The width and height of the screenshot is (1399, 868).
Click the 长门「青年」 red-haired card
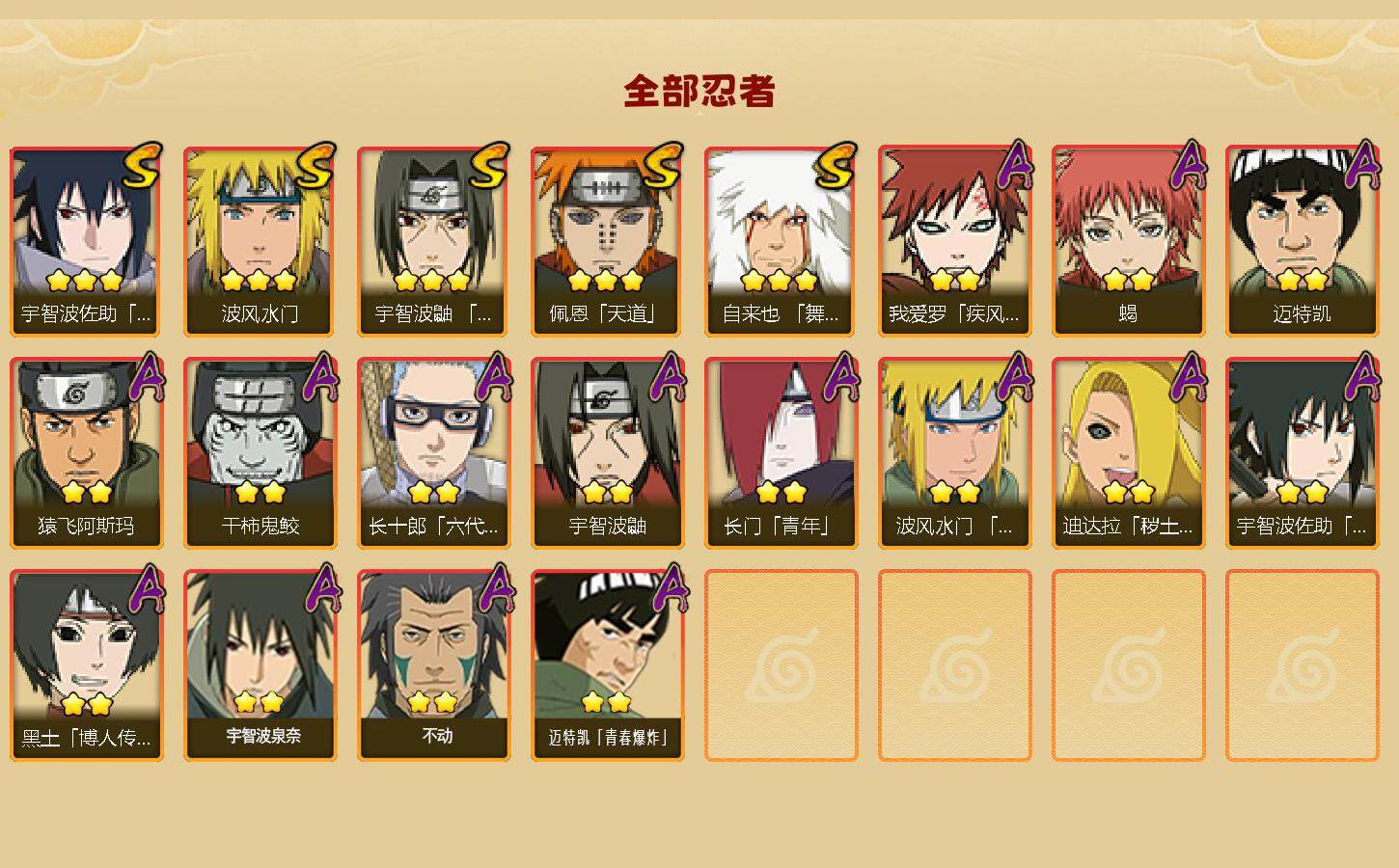781,453
